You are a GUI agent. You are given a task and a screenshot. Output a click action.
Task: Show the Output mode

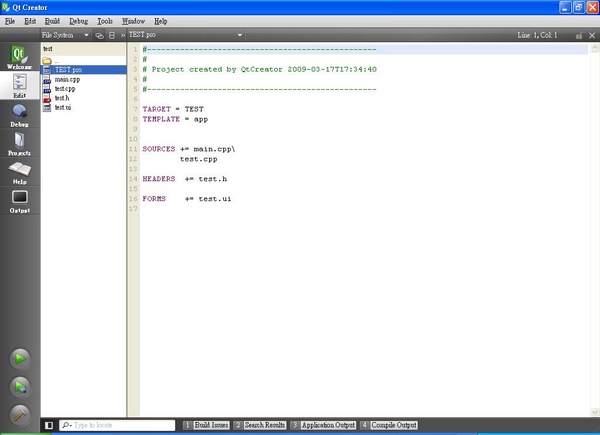click(19, 201)
